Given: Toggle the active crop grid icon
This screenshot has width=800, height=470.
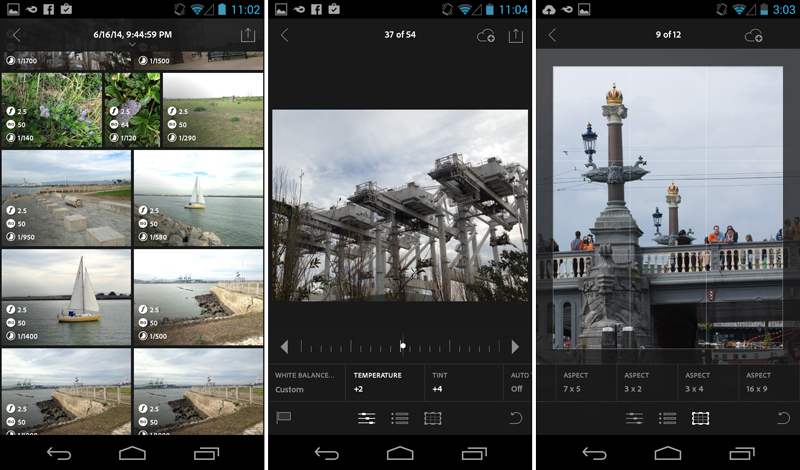Looking at the screenshot, I should pos(700,418).
